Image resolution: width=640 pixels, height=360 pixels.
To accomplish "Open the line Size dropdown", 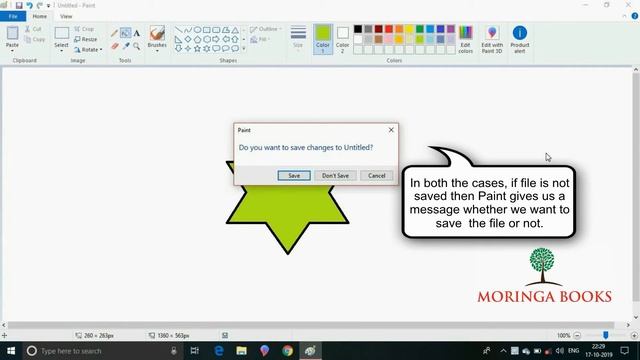I will (298, 38).
